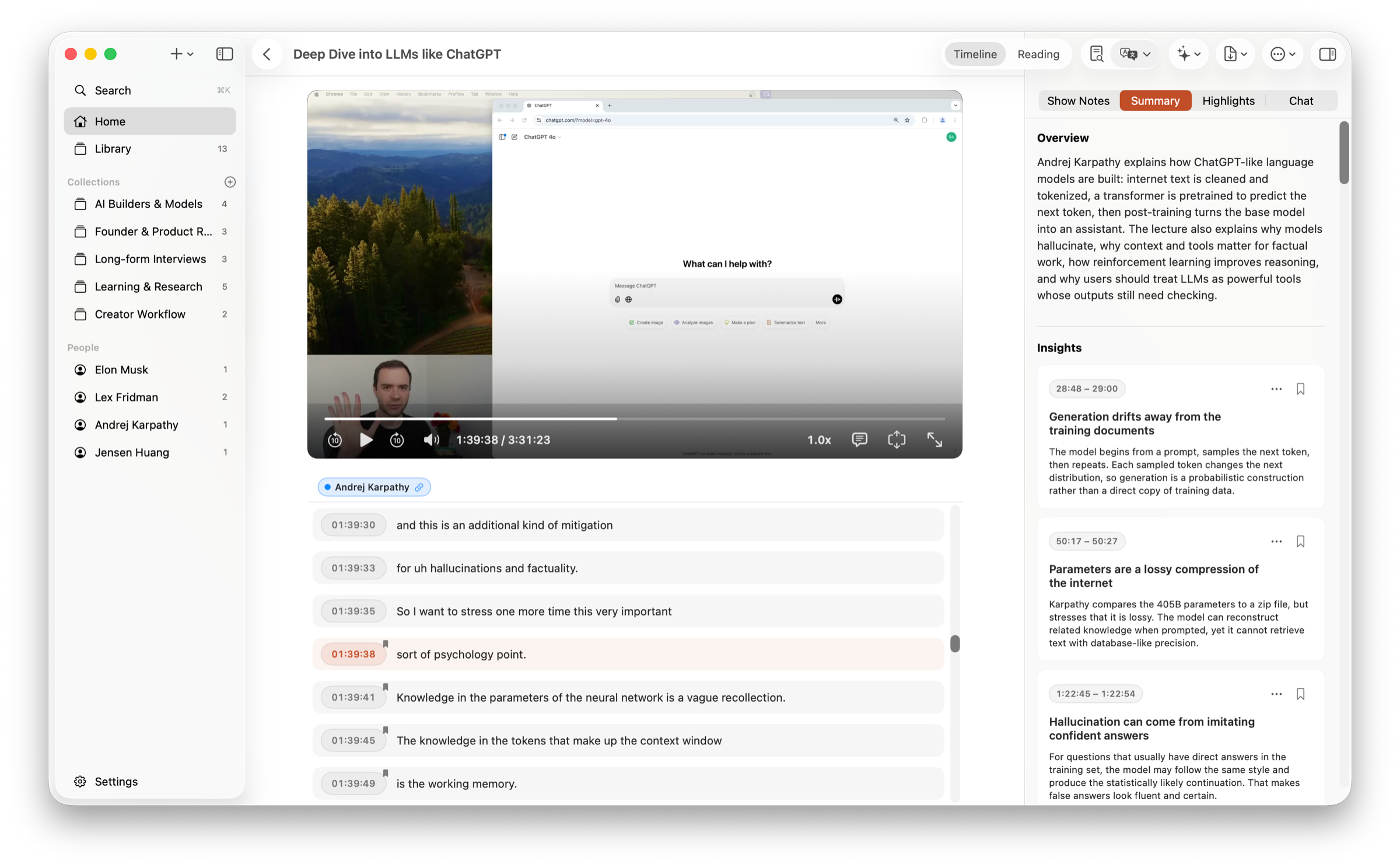Click the back arrow button

click(267, 54)
